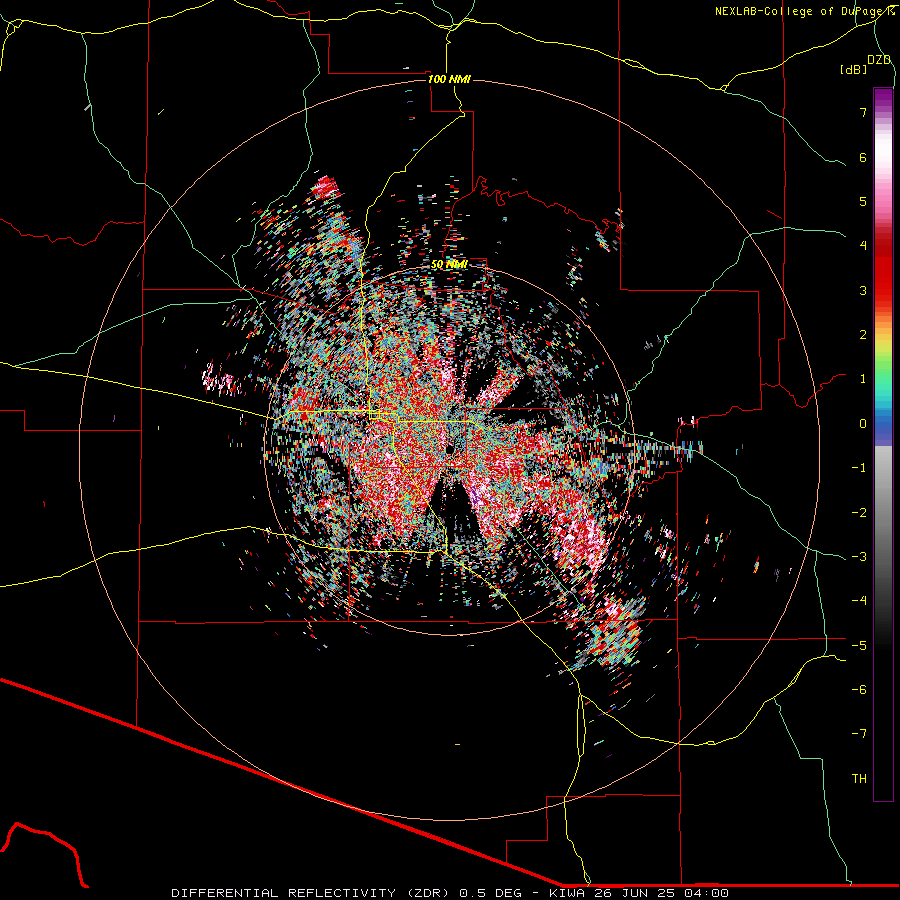900x900 pixels.
Task: Click the 3 value on color scale
Action: (x=863, y=290)
